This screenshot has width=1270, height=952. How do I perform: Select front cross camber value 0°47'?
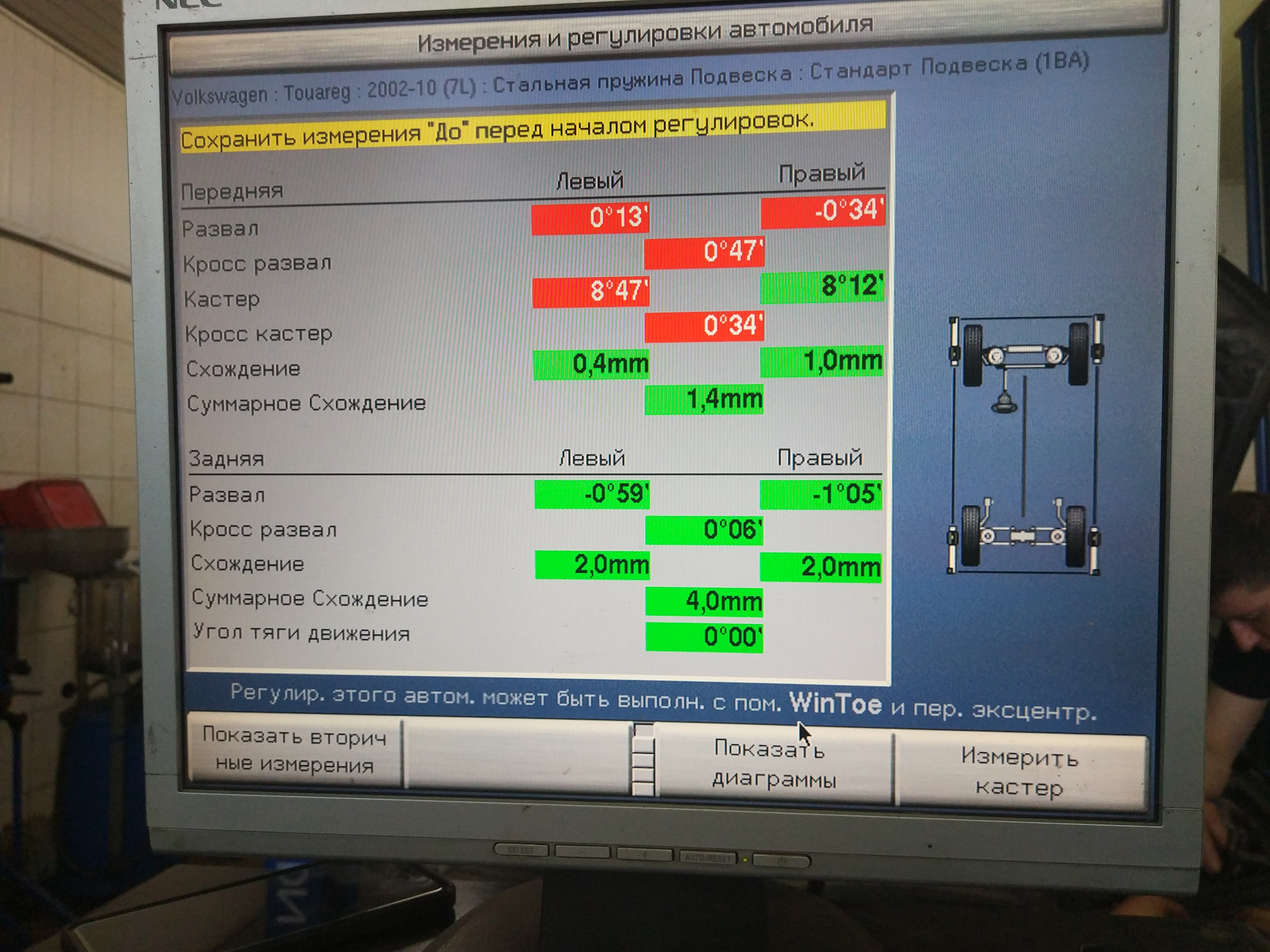pos(704,252)
